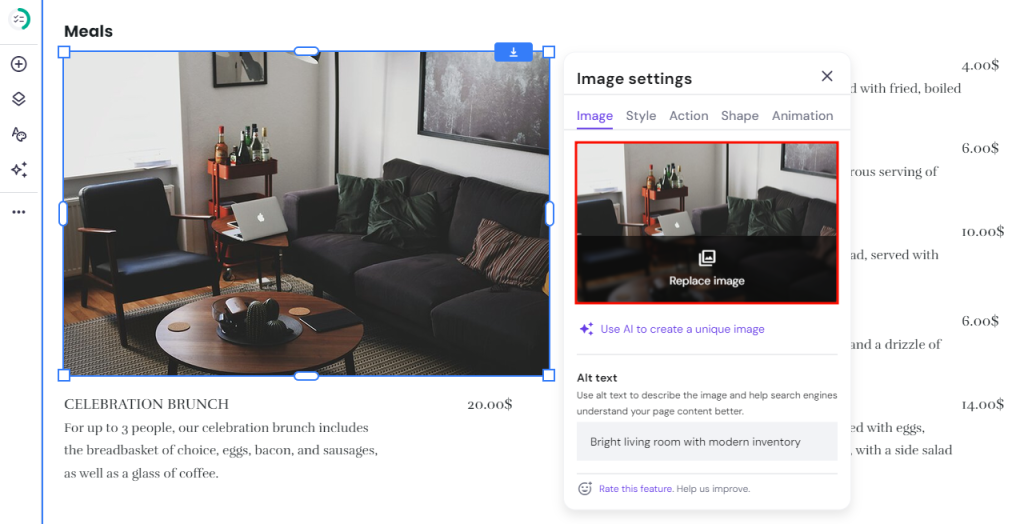Open the More options ellipsis in the sidebar
1024x524 pixels.
pyautogui.click(x=19, y=212)
